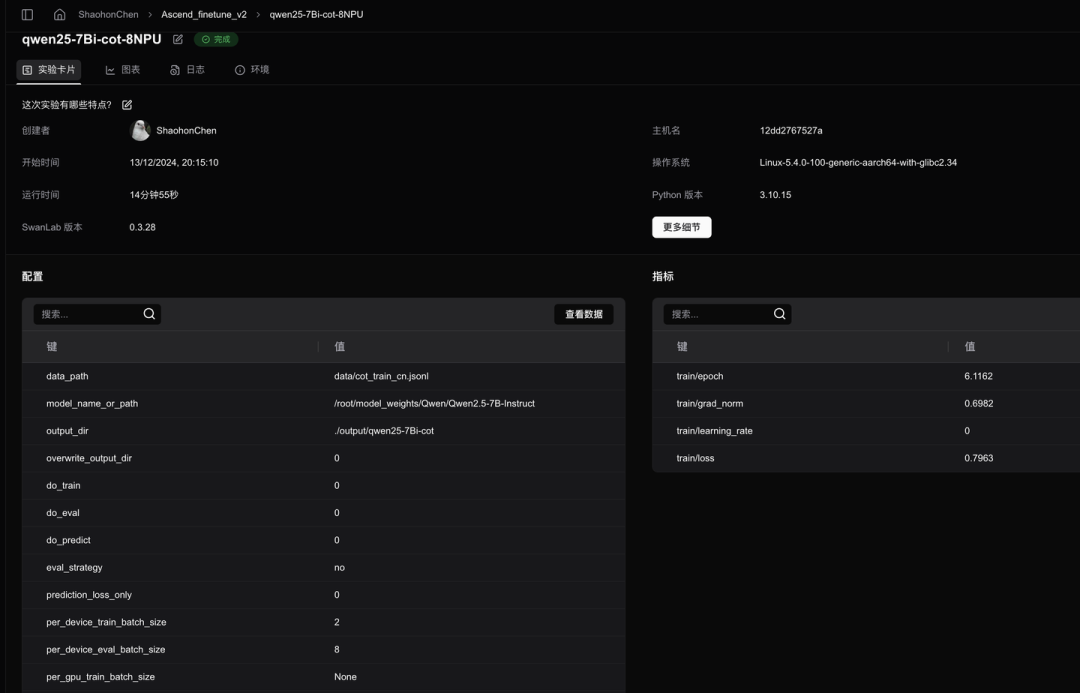Click qwen25-7Bi-cot-8NPU breadcrumb
Viewport: 1080px width, 693px height.
[x=316, y=14]
